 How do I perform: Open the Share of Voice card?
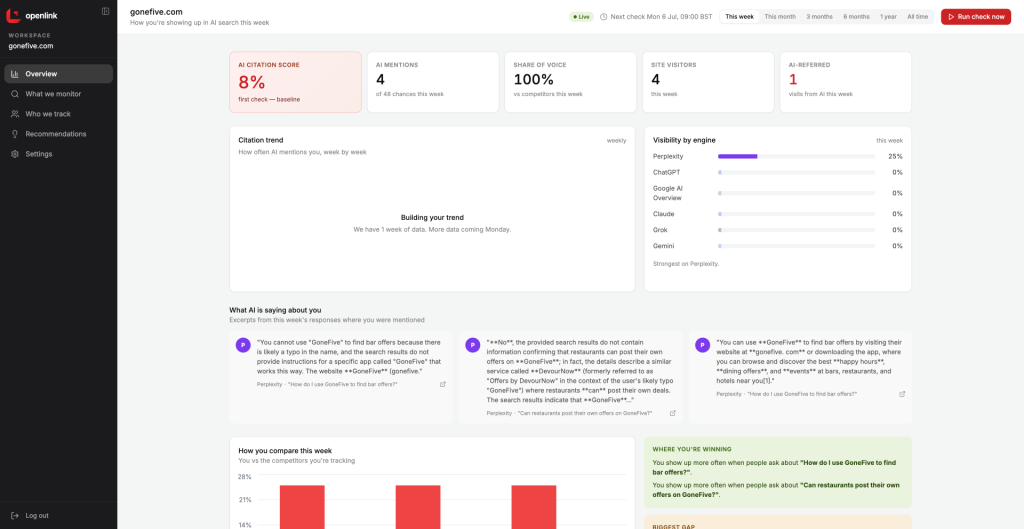[x=570, y=82]
